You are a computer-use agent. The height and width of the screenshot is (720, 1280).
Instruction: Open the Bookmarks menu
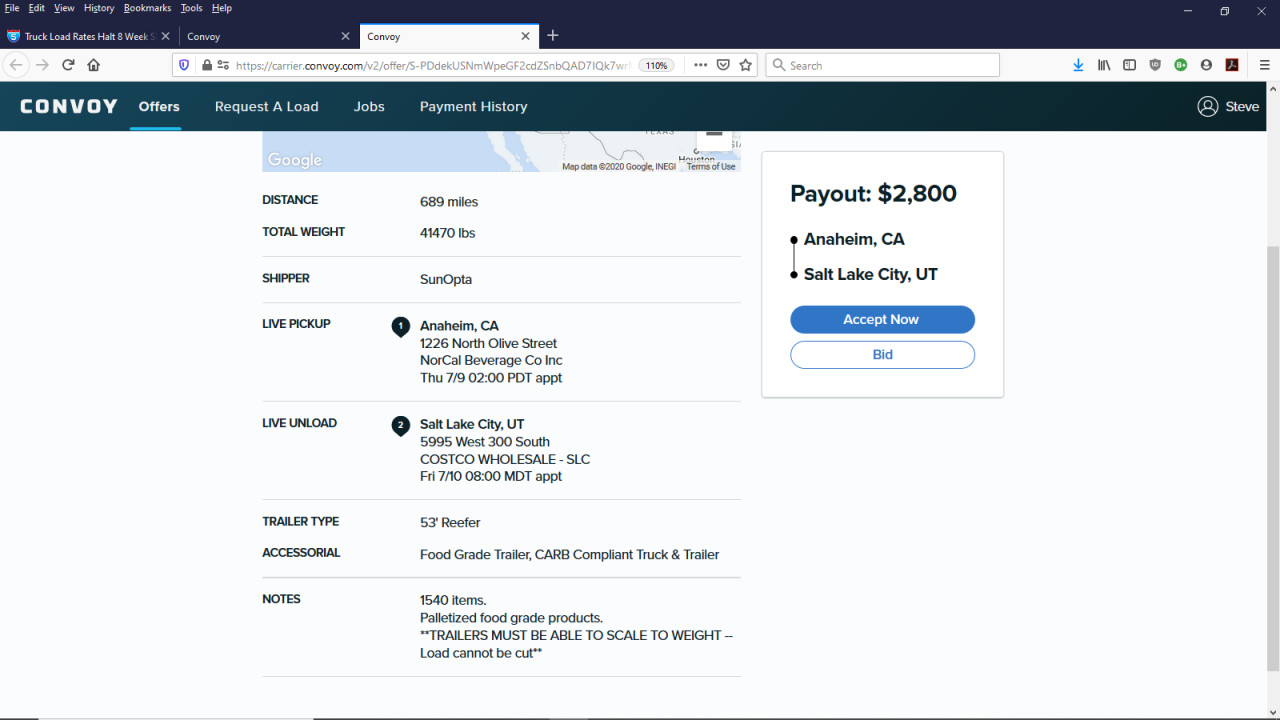(148, 8)
